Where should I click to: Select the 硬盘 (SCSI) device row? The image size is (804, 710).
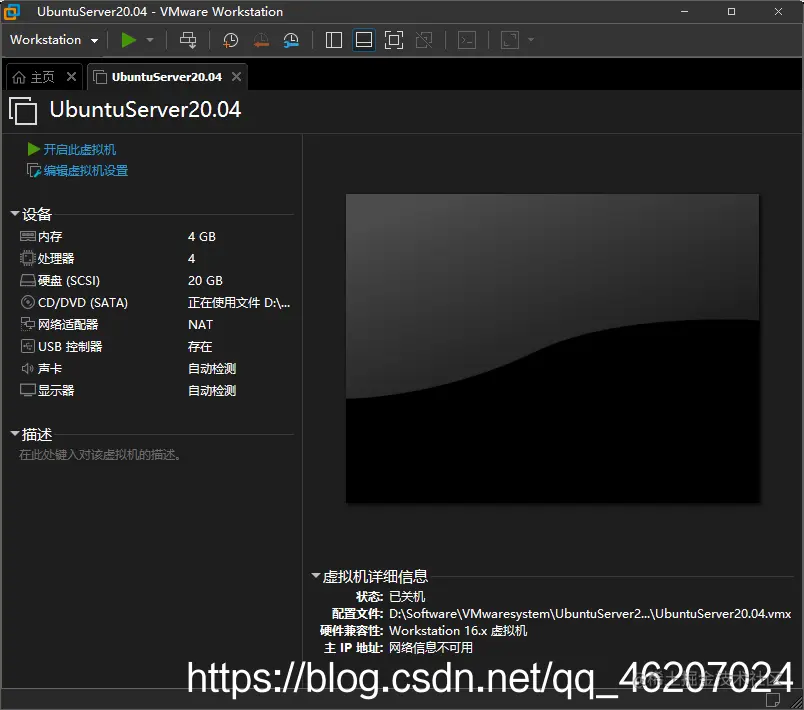click(155, 280)
